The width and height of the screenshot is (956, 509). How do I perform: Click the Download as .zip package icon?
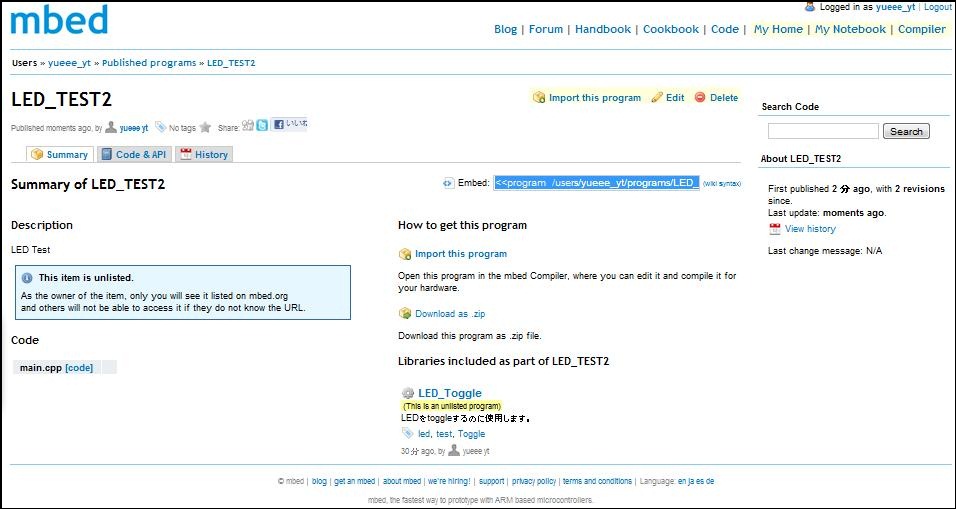405,314
